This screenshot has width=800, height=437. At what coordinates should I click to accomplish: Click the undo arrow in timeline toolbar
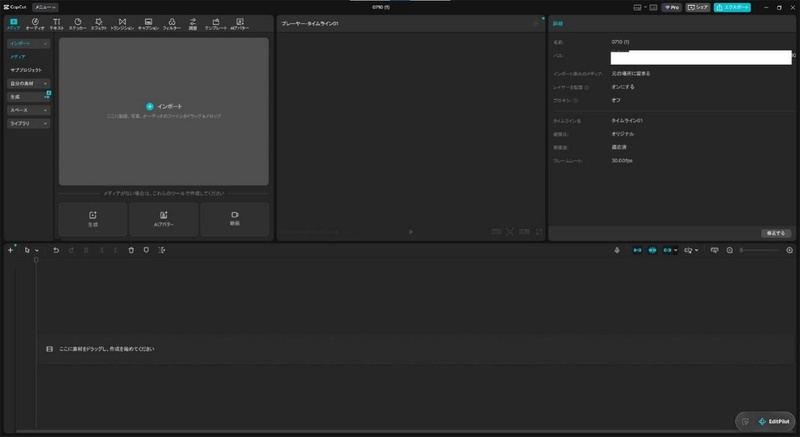point(56,250)
